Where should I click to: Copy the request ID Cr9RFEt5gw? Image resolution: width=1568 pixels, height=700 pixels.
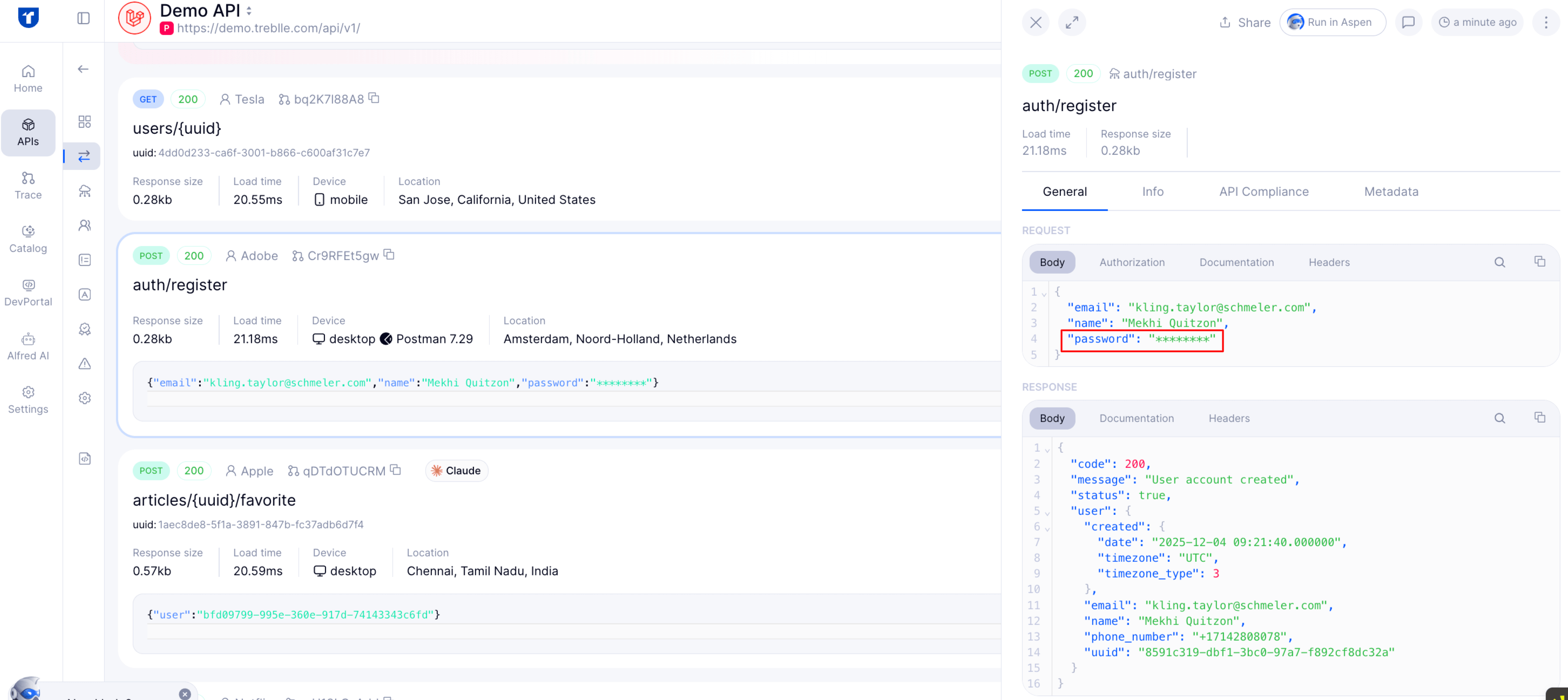point(389,255)
